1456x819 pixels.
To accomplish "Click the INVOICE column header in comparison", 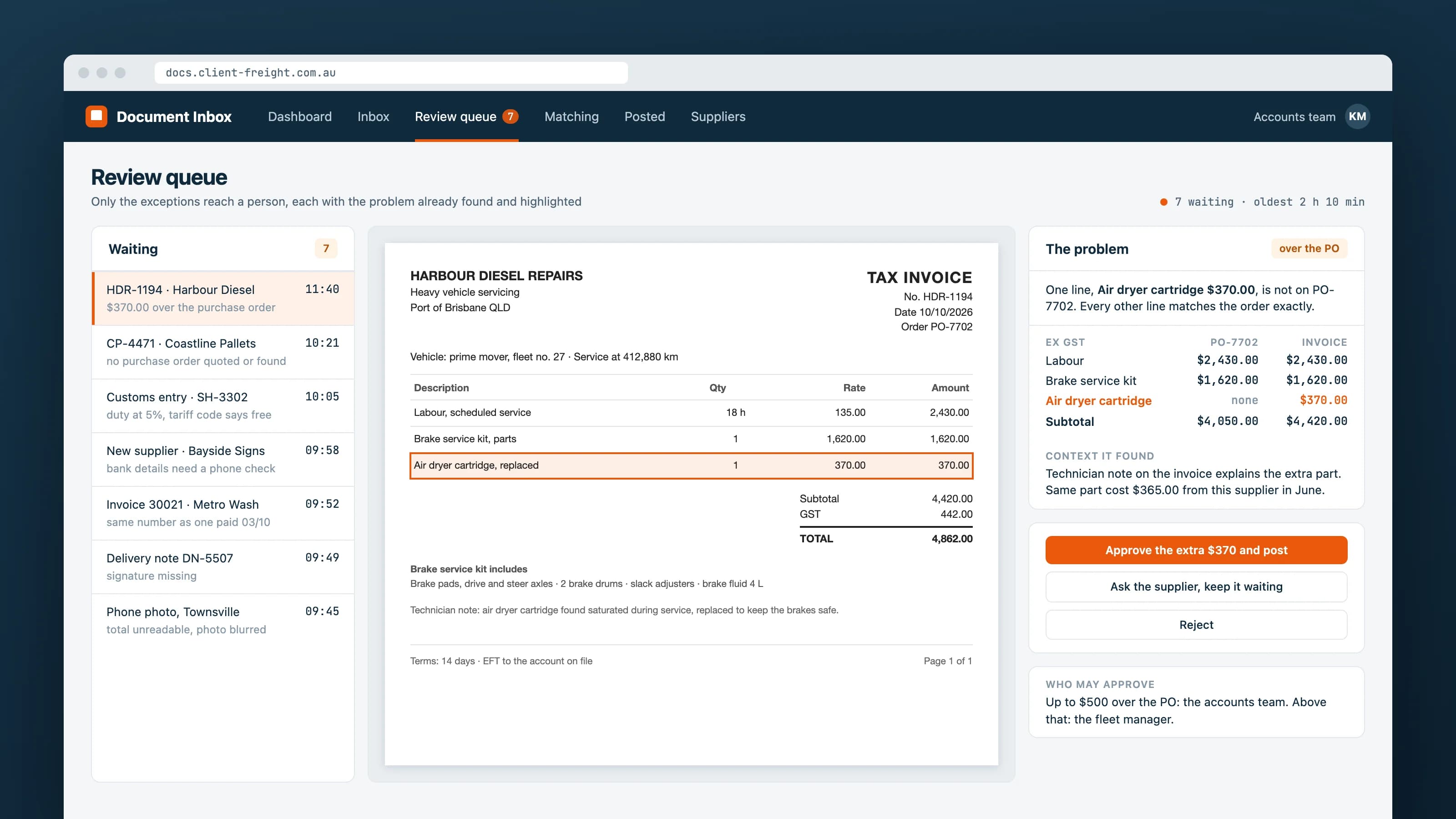I will point(1325,343).
